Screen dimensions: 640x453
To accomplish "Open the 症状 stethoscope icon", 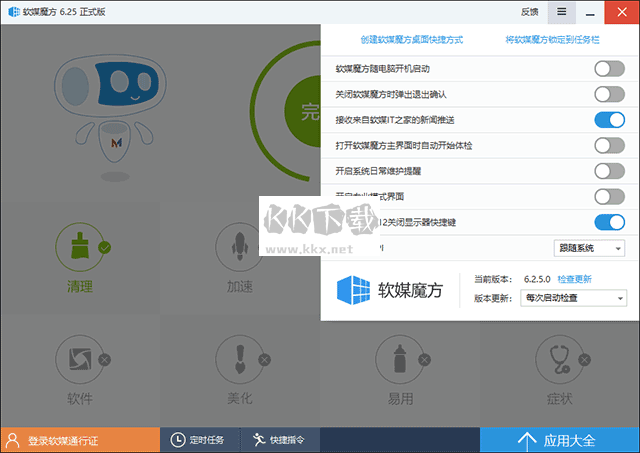I will [560, 359].
